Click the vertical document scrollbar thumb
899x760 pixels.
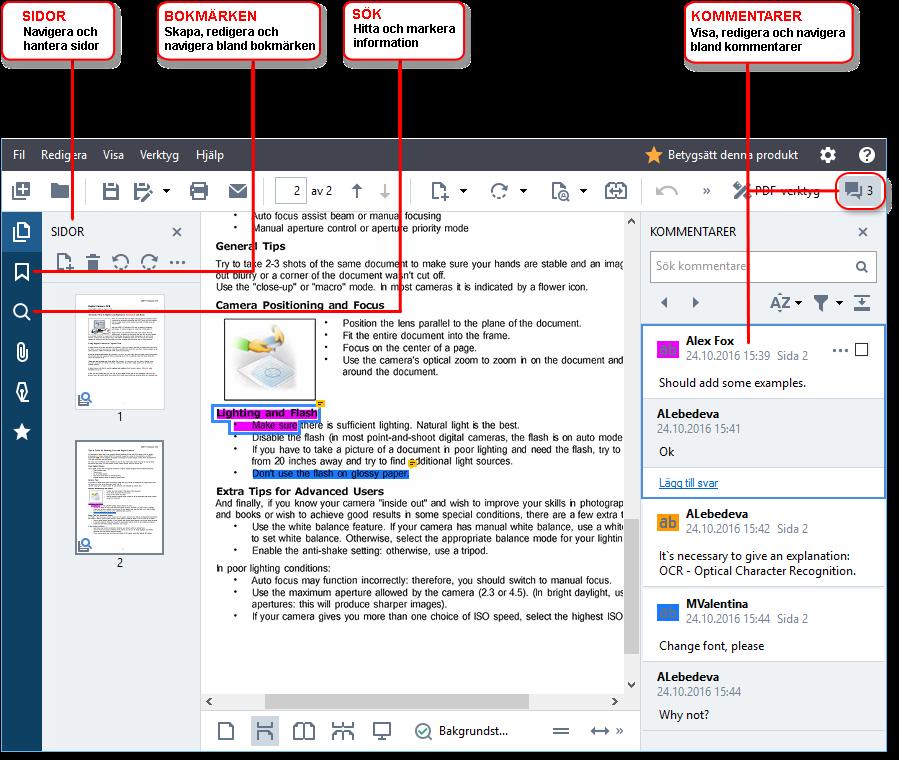[631, 586]
